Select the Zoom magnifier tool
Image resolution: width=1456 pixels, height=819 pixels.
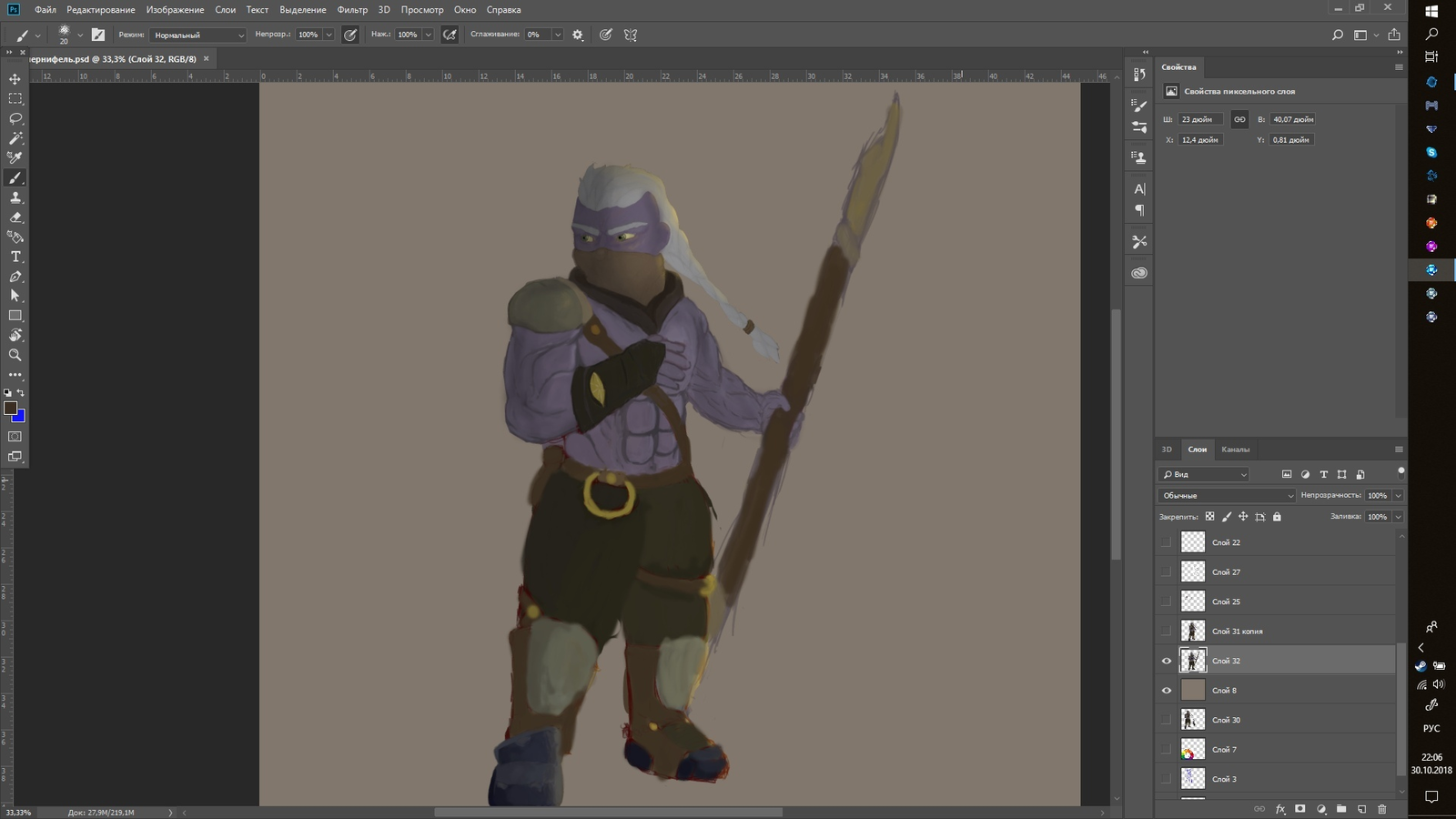tap(15, 355)
